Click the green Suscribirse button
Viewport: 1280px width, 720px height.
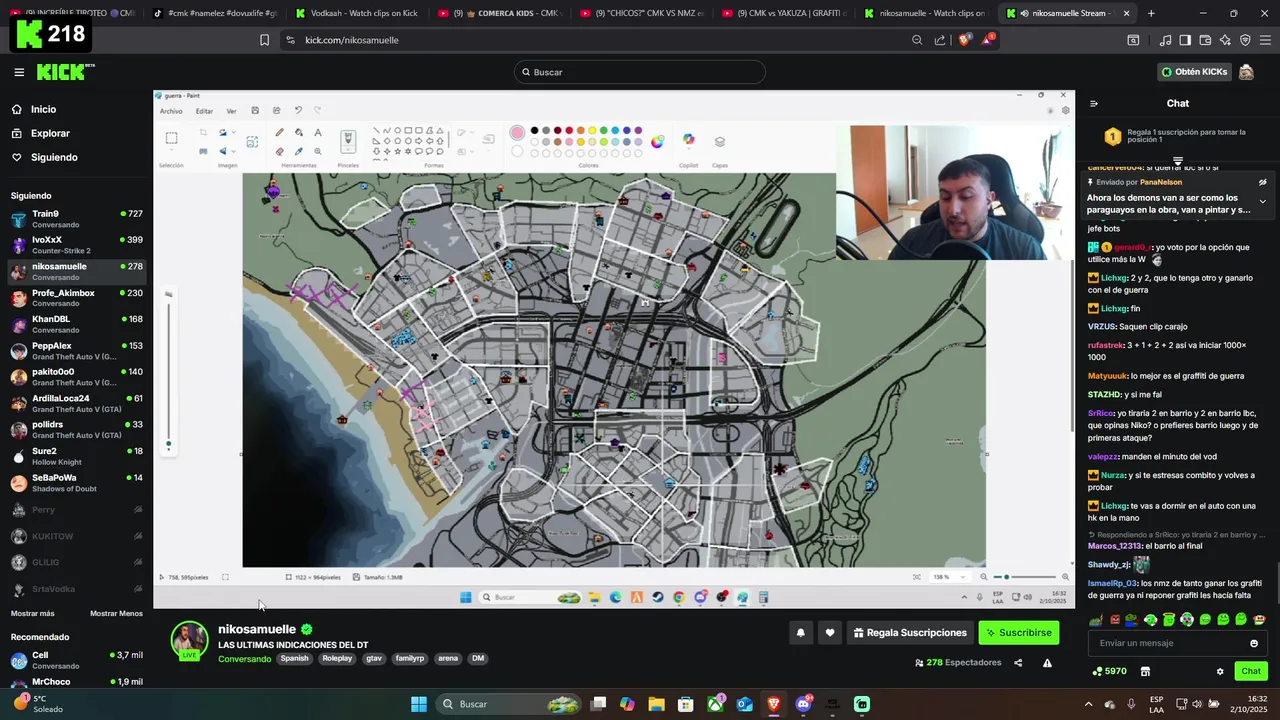tap(1018, 632)
